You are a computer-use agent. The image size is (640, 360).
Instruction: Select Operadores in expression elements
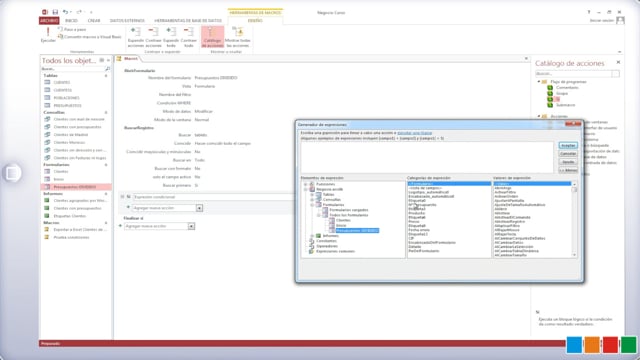327,246
